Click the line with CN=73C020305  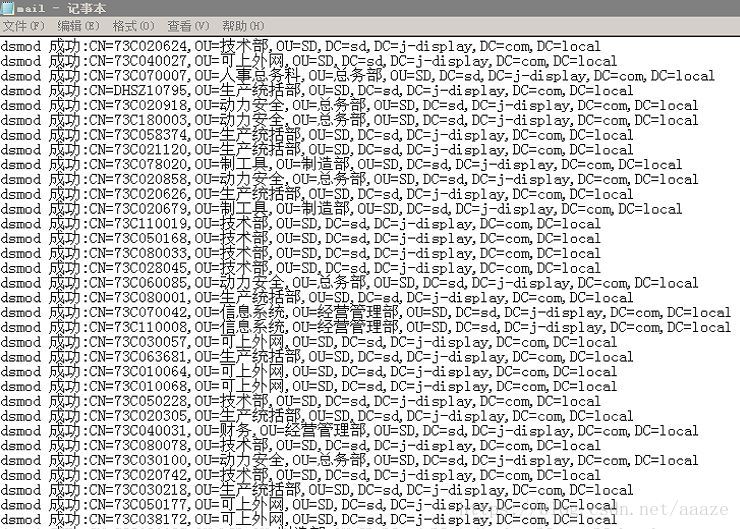point(317,416)
